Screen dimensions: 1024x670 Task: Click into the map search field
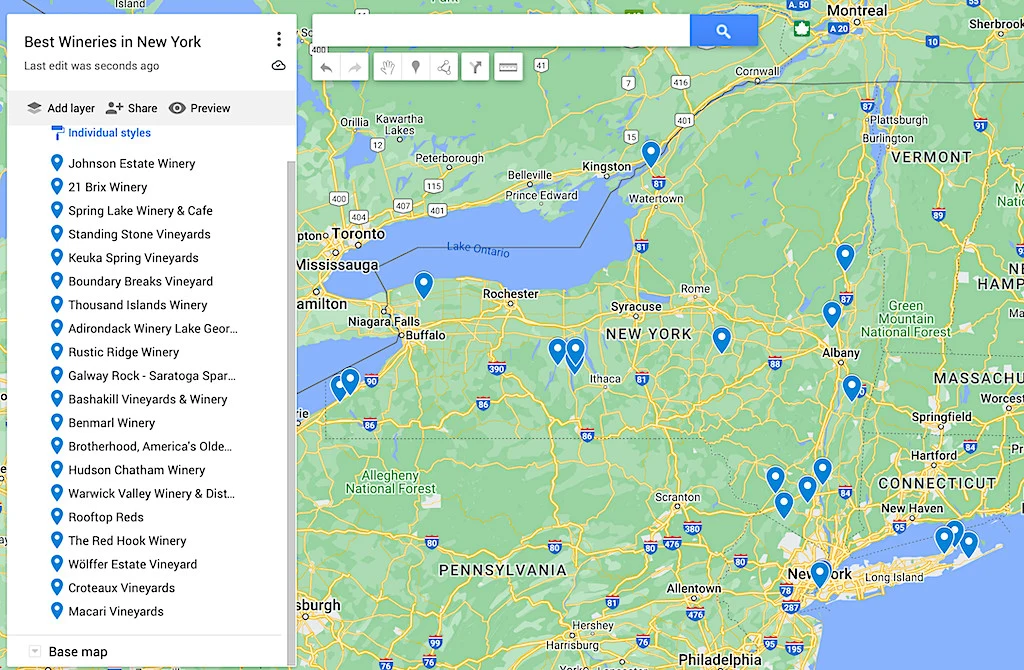501,31
